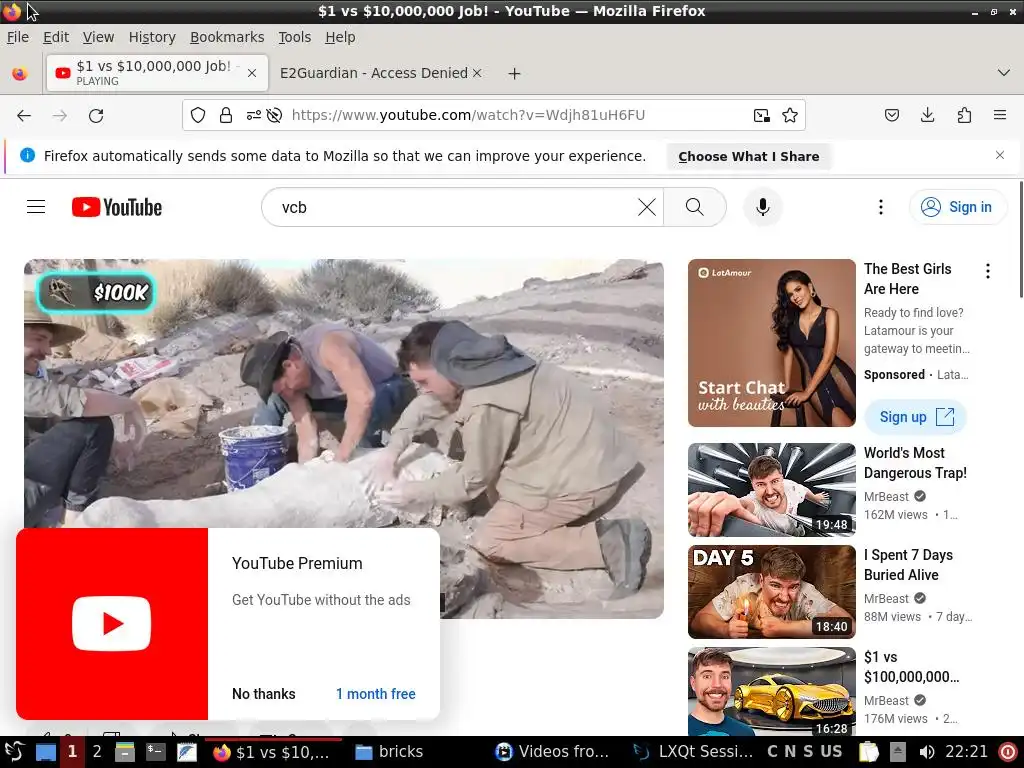
Task: Open options for The Best Girls ad
Action: coord(987,270)
